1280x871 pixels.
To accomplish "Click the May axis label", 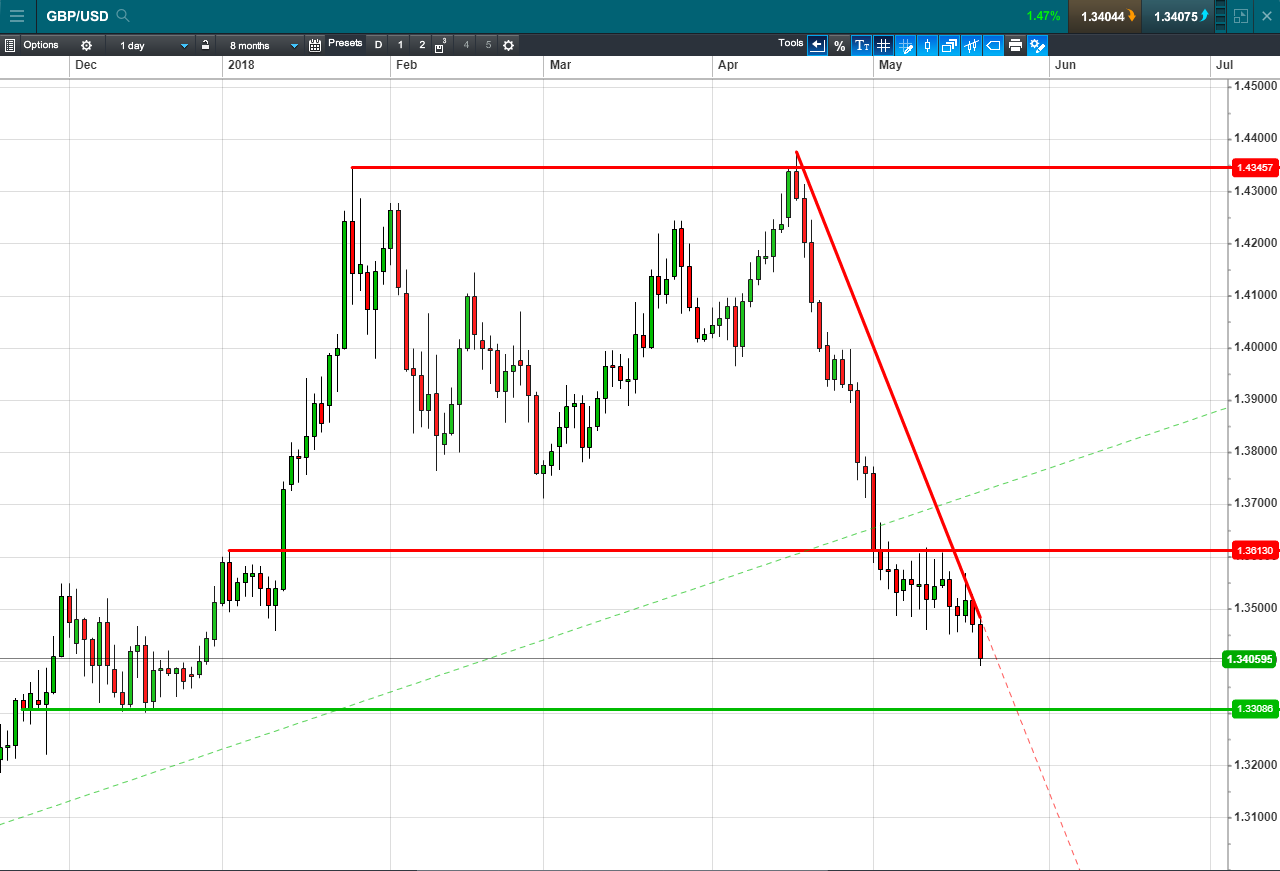I will coord(890,65).
